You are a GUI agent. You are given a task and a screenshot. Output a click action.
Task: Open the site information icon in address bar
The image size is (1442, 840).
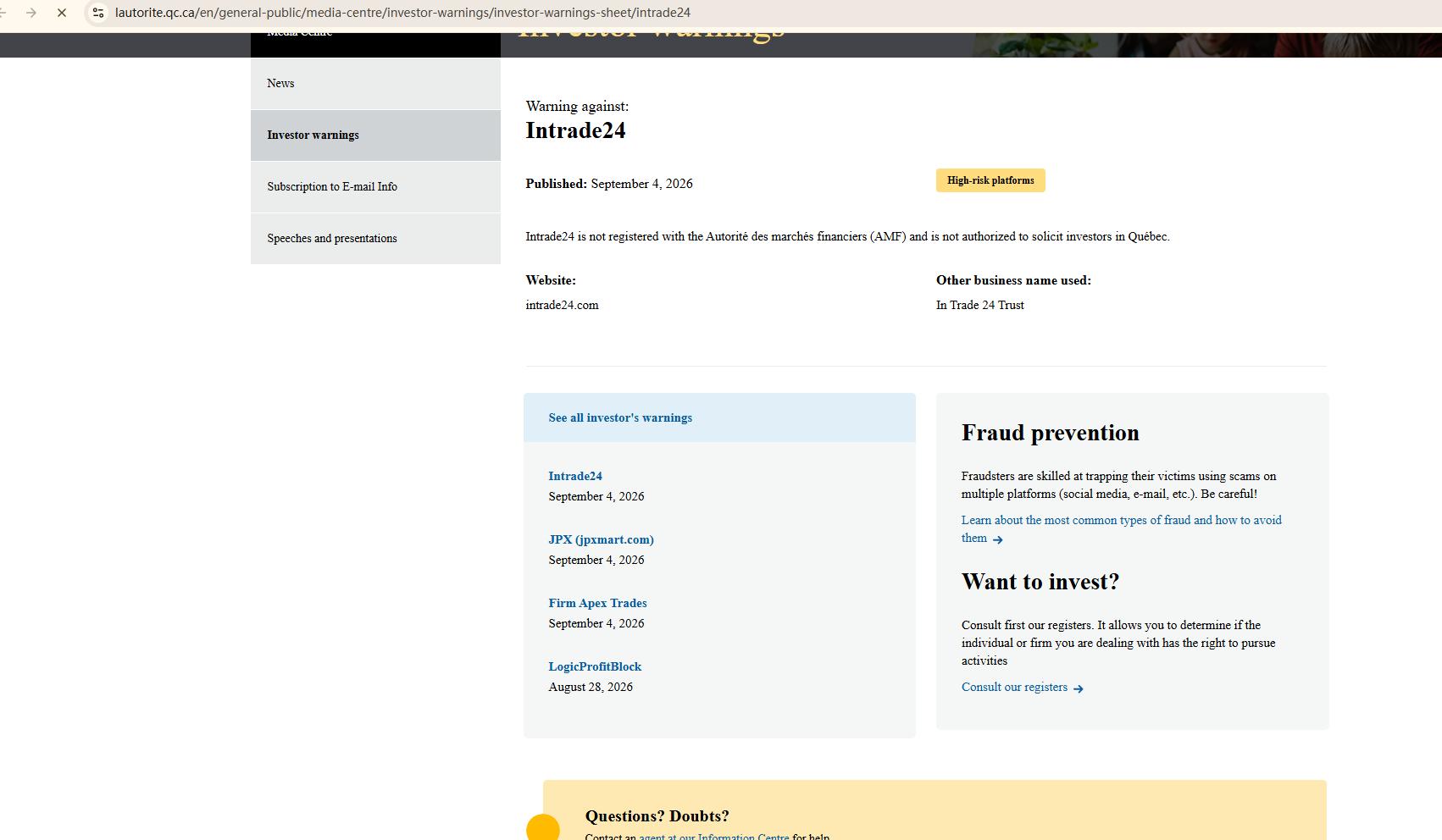click(98, 13)
